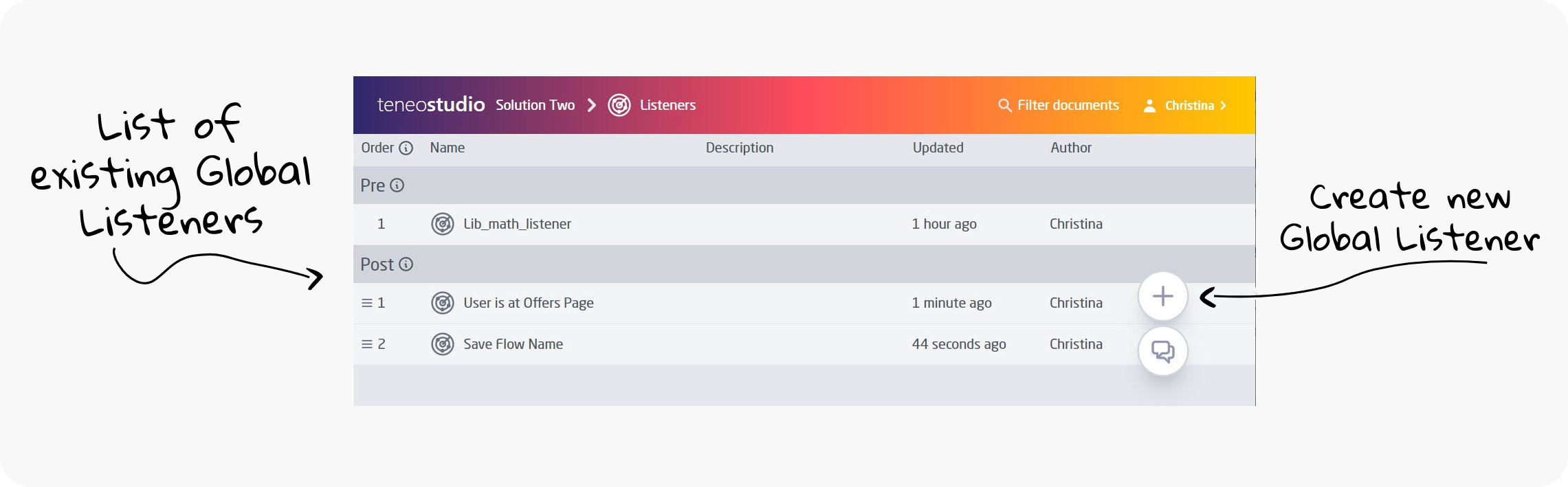Click the Lib_math_listener target icon
The height and width of the screenshot is (487, 1568).
(x=442, y=224)
